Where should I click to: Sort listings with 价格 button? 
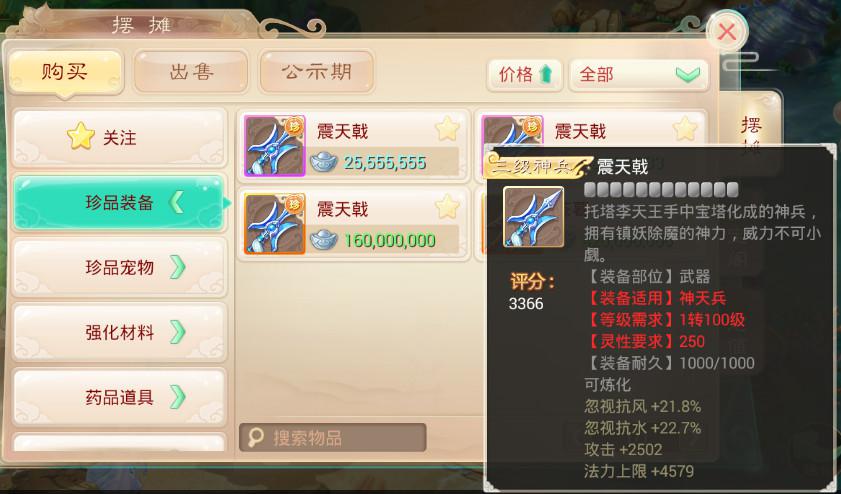pos(525,75)
